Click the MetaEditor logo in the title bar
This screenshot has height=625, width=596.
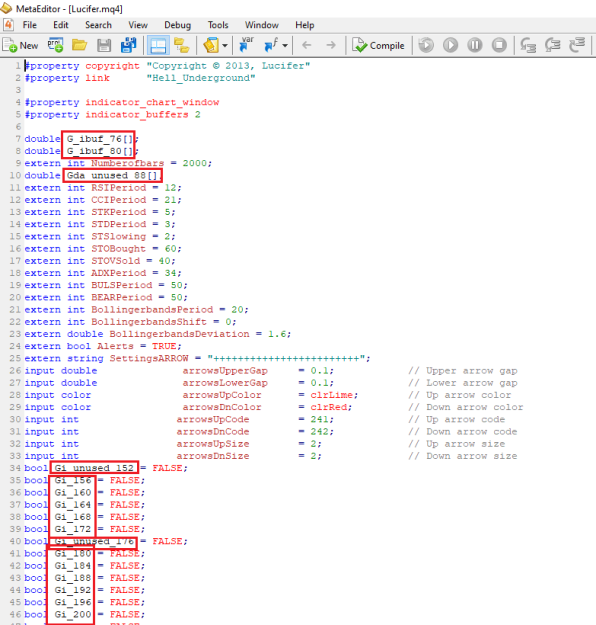[x=6, y=8]
